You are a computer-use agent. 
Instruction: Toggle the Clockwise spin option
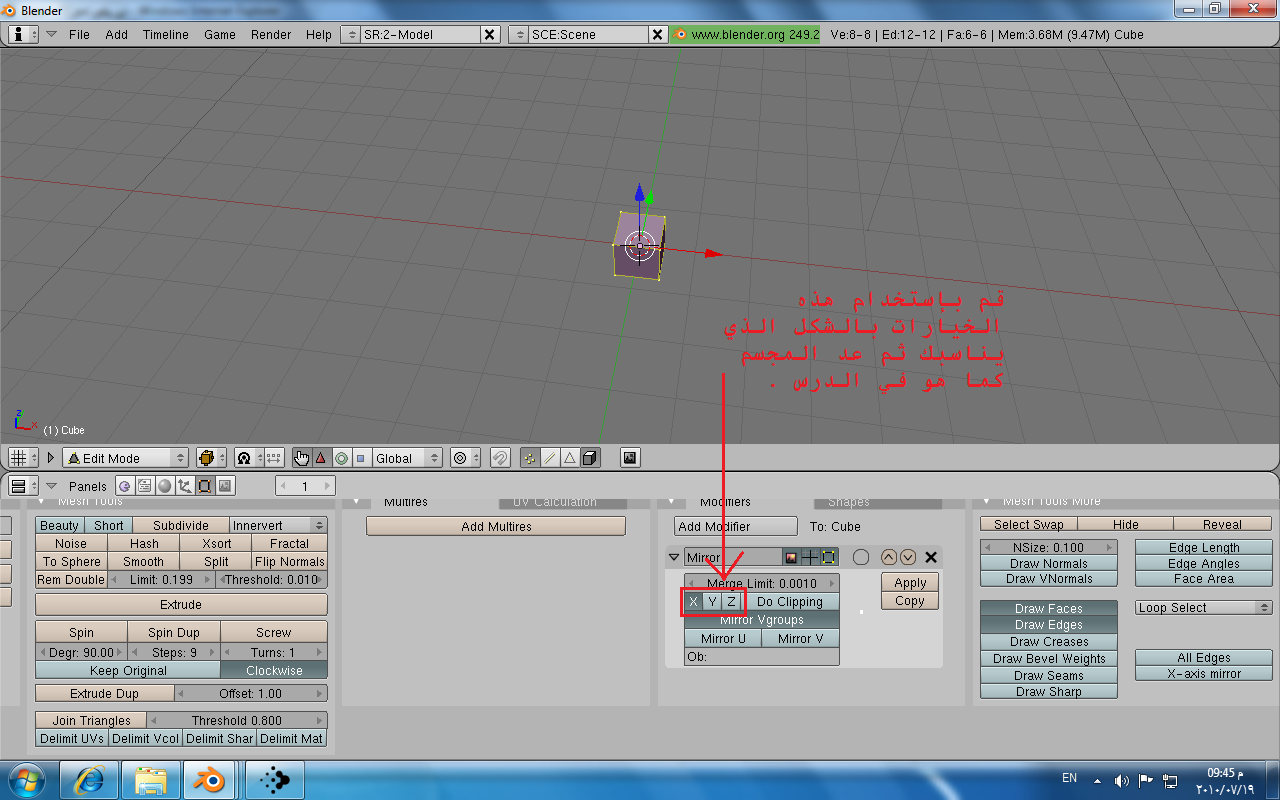coord(274,670)
